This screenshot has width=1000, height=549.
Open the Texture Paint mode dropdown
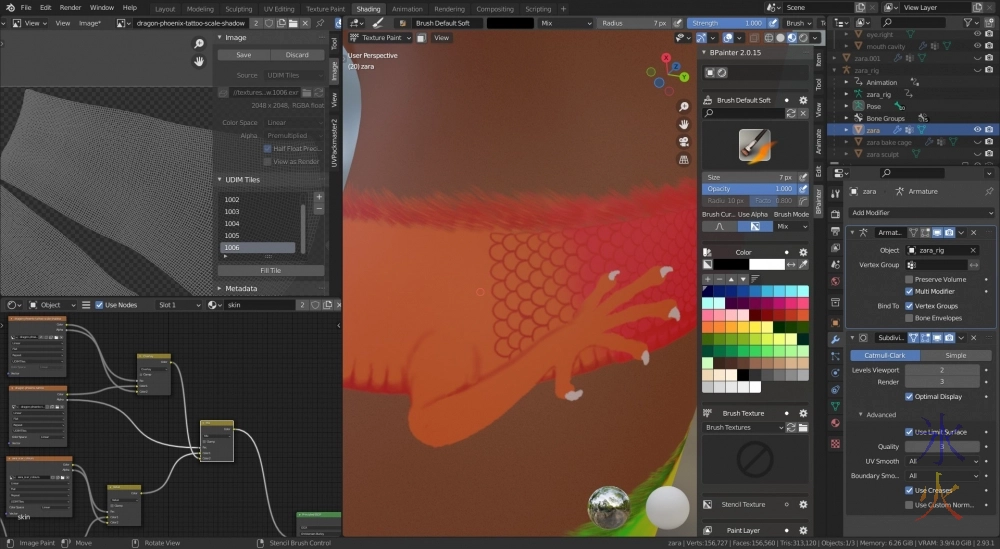tap(381, 38)
